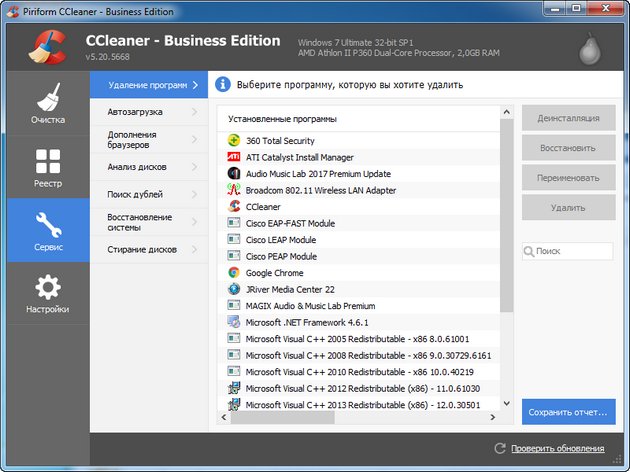The image size is (630, 472).
Task: Open Дополнения браузеров tab
Action: (x=138, y=139)
